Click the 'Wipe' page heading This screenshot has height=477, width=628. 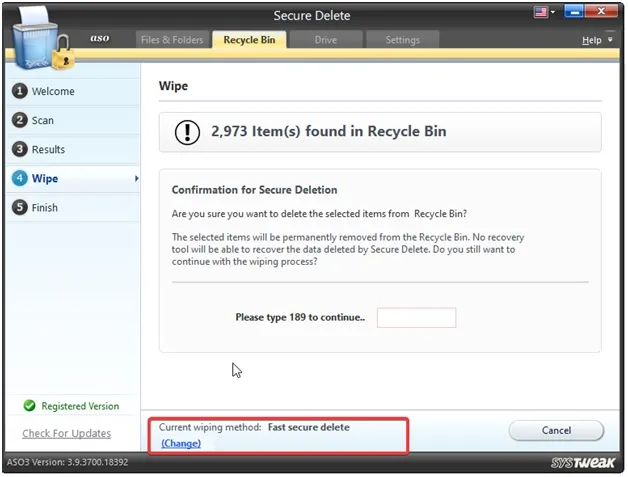(x=173, y=86)
